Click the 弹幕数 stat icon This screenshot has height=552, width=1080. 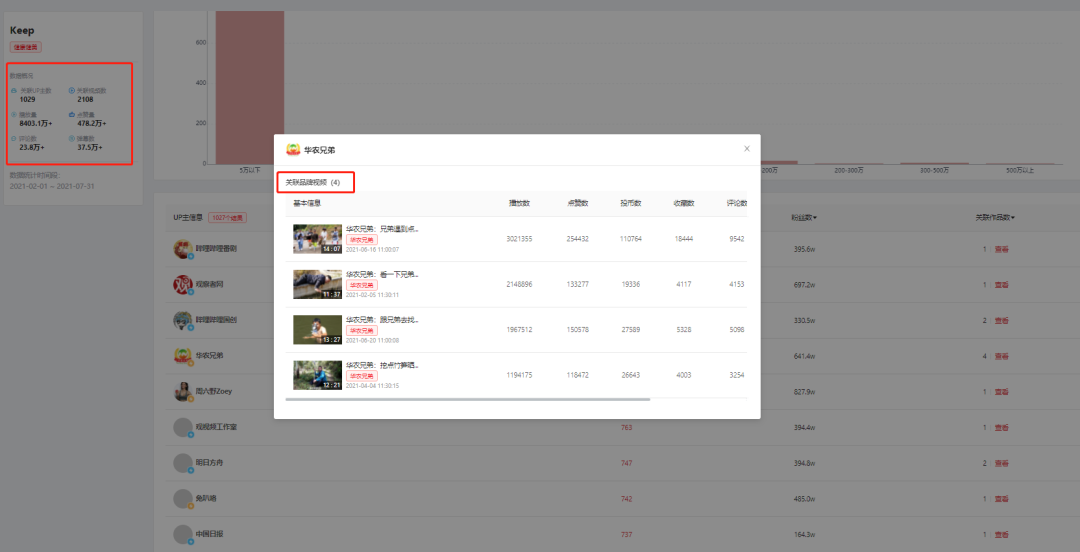click(72, 139)
